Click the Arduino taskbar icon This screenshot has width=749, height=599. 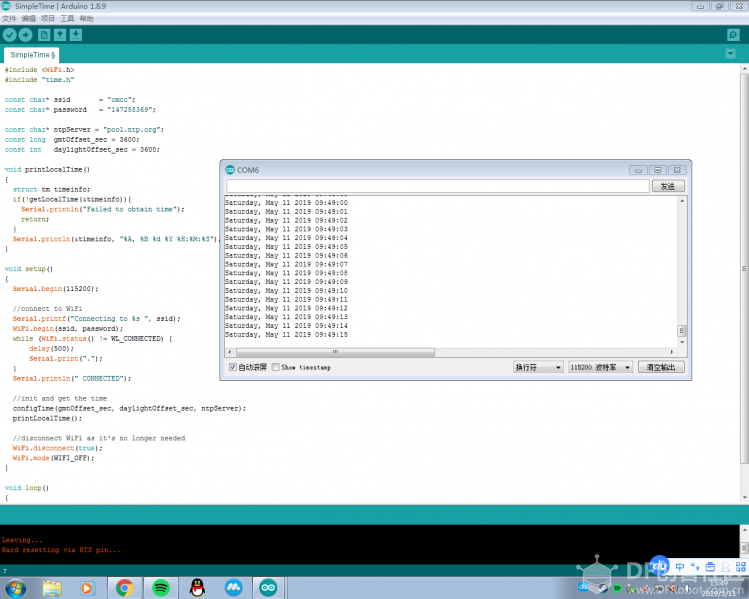point(268,588)
